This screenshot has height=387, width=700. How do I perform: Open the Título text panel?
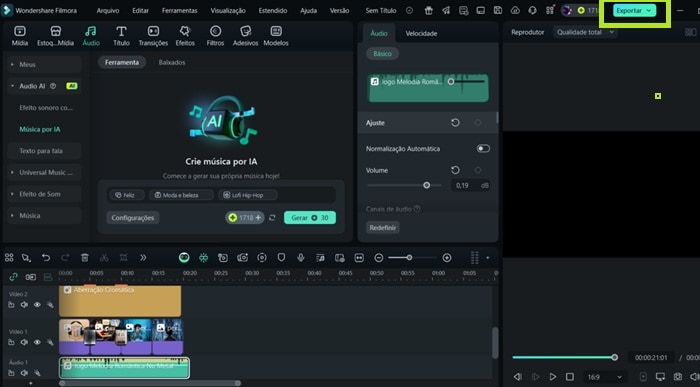point(121,36)
